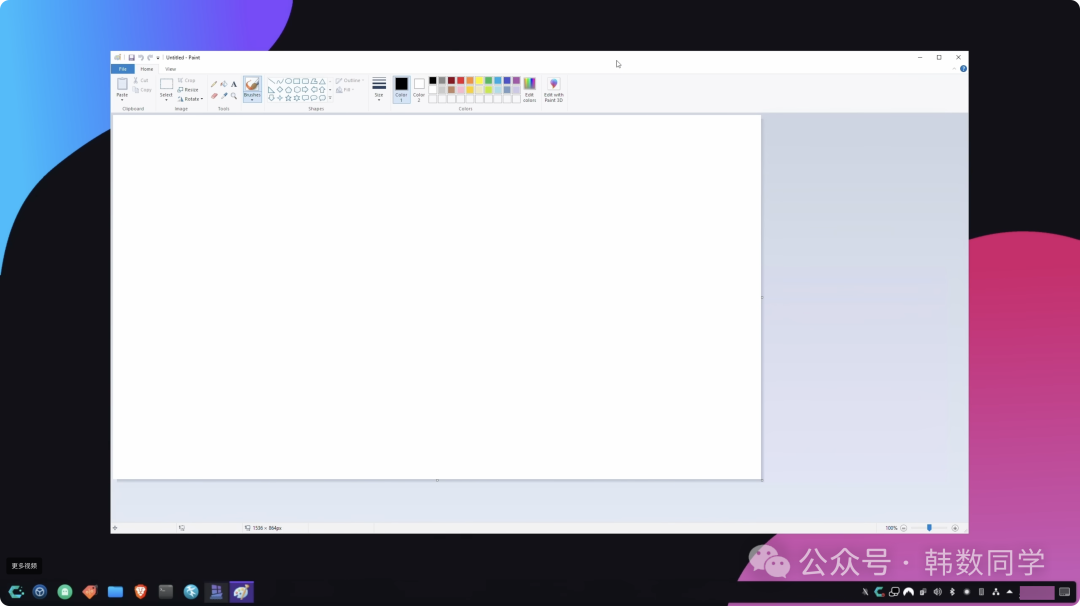This screenshot has width=1080, height=606.
Task: Pick the Color picker eyedropper tool
Action: 224,96
